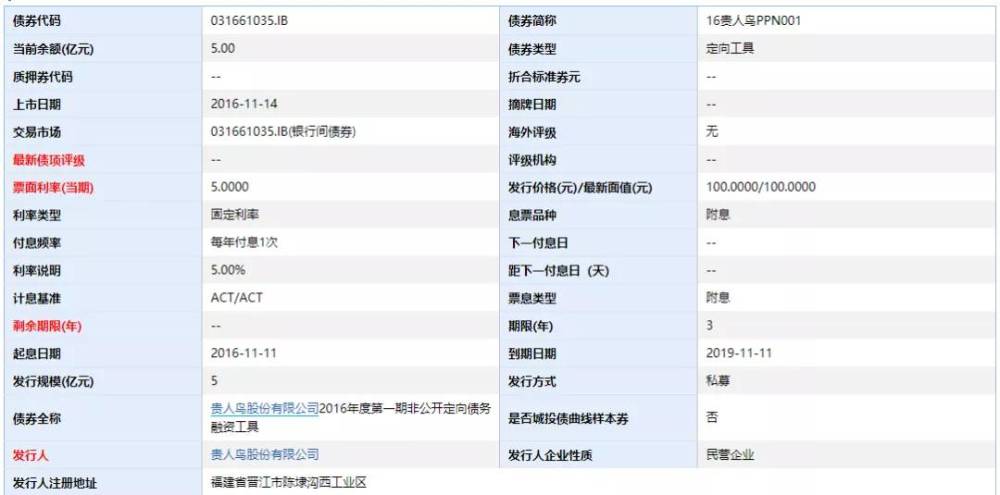
Task: Select bond code value 031661035.IB
Action: (x=249, y=20)
